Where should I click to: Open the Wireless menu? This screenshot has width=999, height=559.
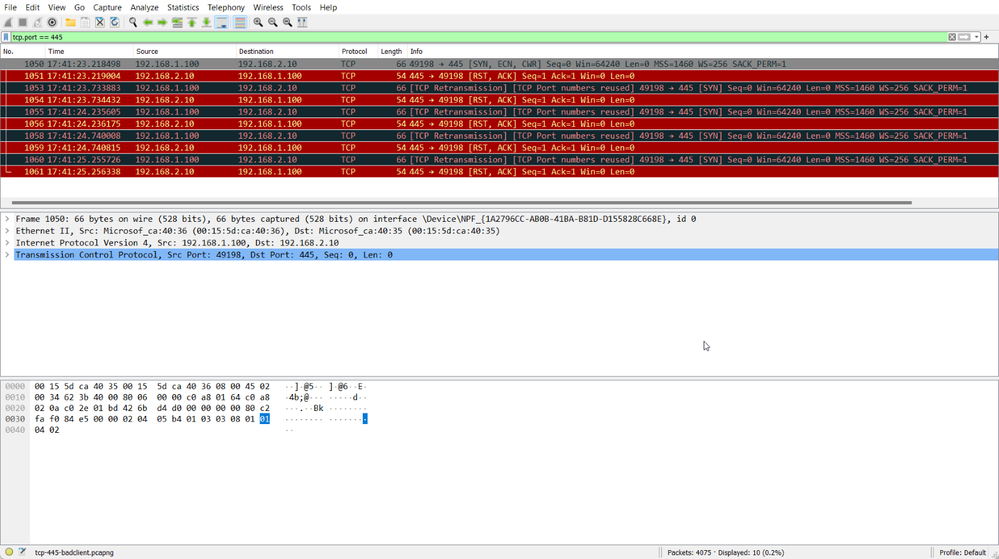[x=268, y=8]
